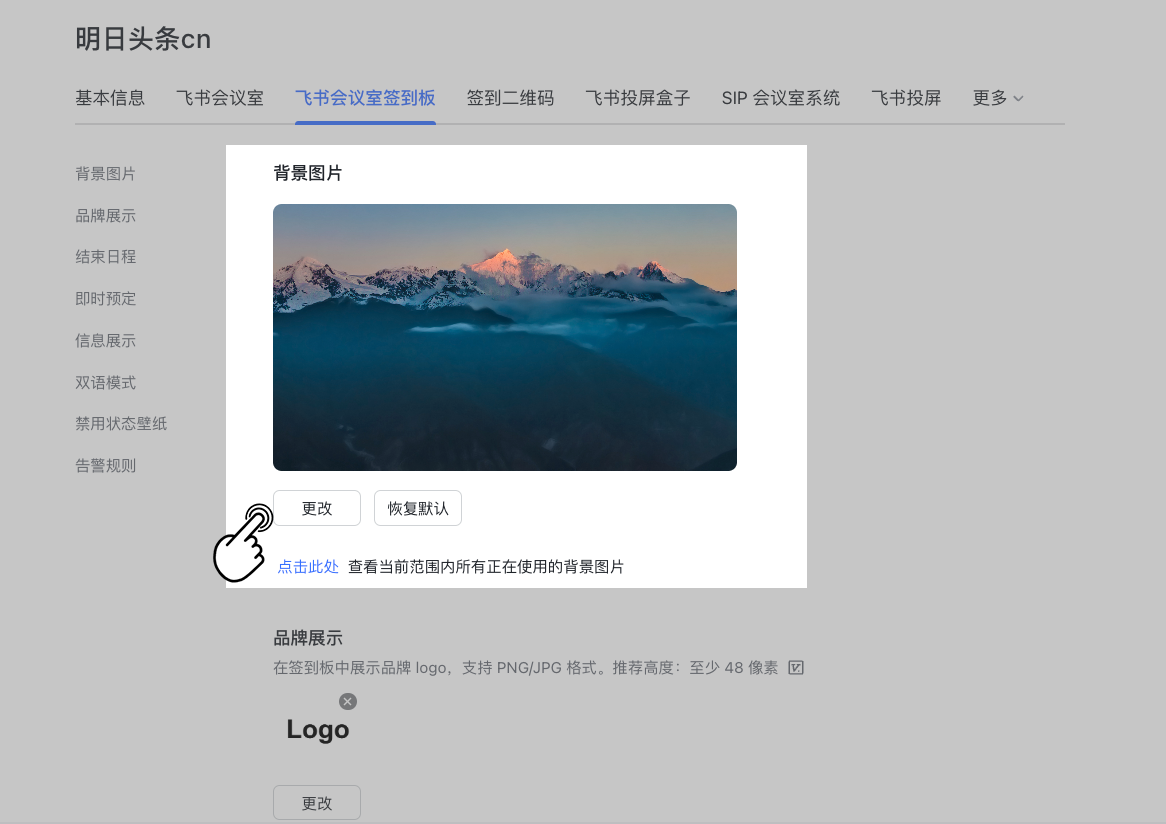Go to 即时预定 section in the sidebar
The height and width of the screenshot is (824, 1166).
[x=106, y=299]
